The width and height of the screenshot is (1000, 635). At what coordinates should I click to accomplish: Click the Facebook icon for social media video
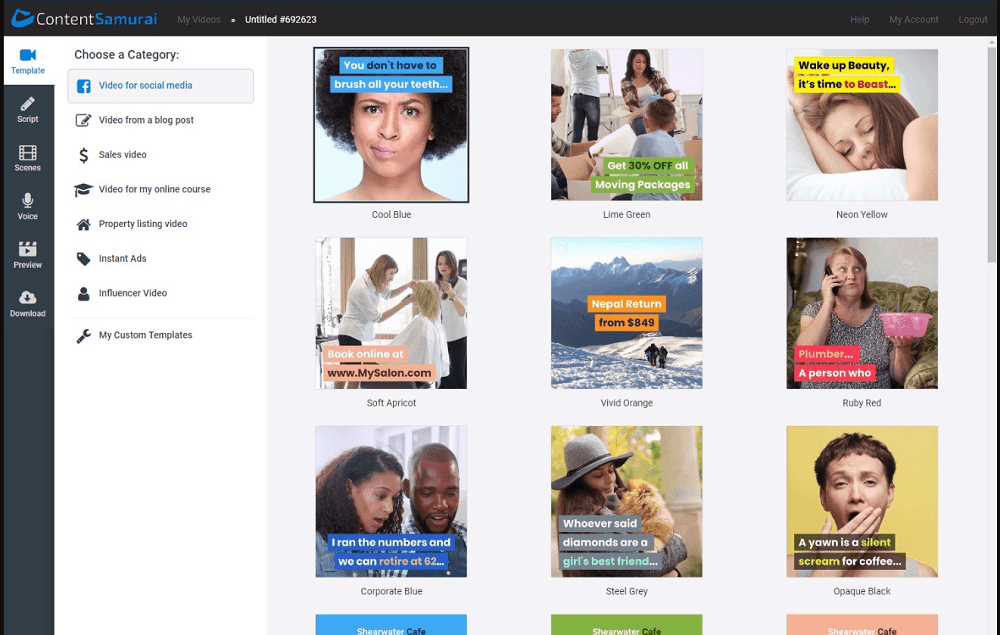[x=84, y=86]
